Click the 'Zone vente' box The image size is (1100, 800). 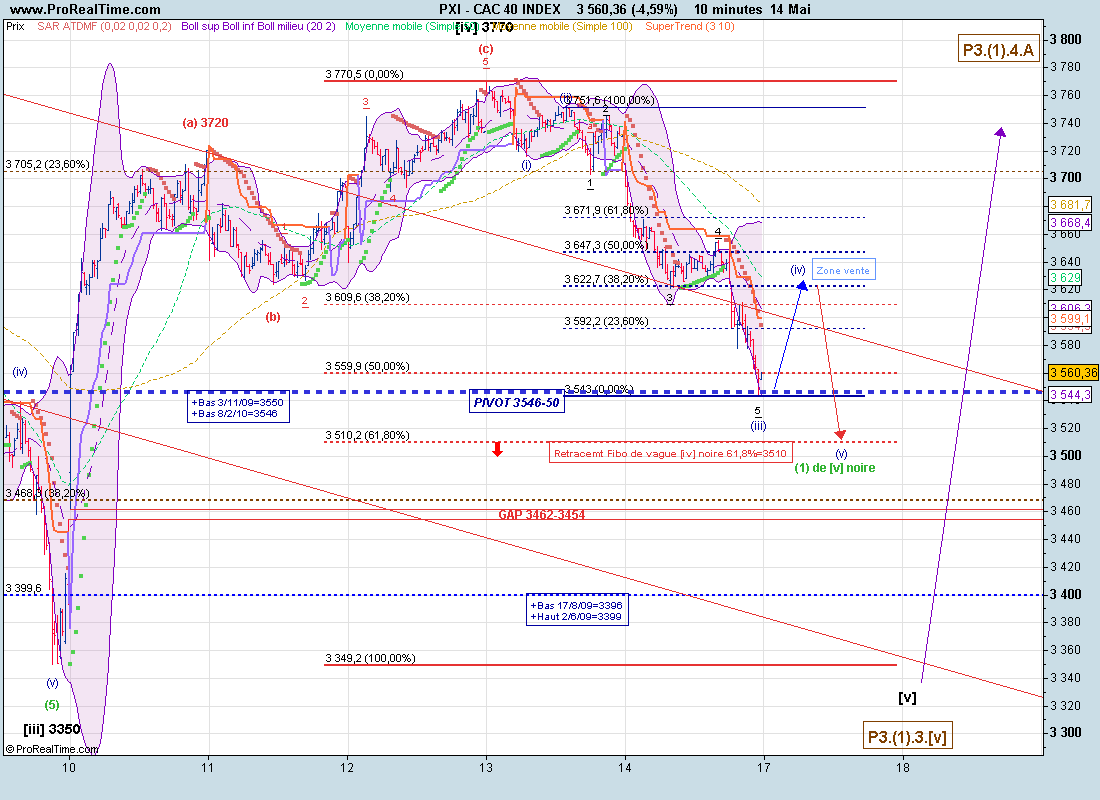coord(843,270)
